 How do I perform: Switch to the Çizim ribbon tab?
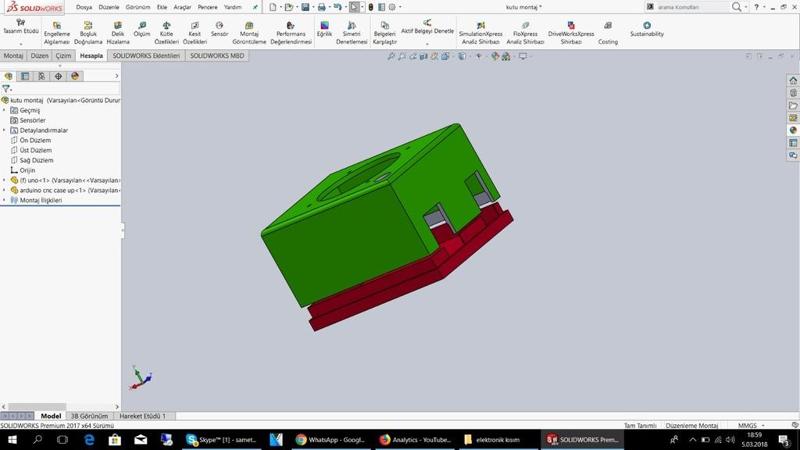tap(63, 56)
